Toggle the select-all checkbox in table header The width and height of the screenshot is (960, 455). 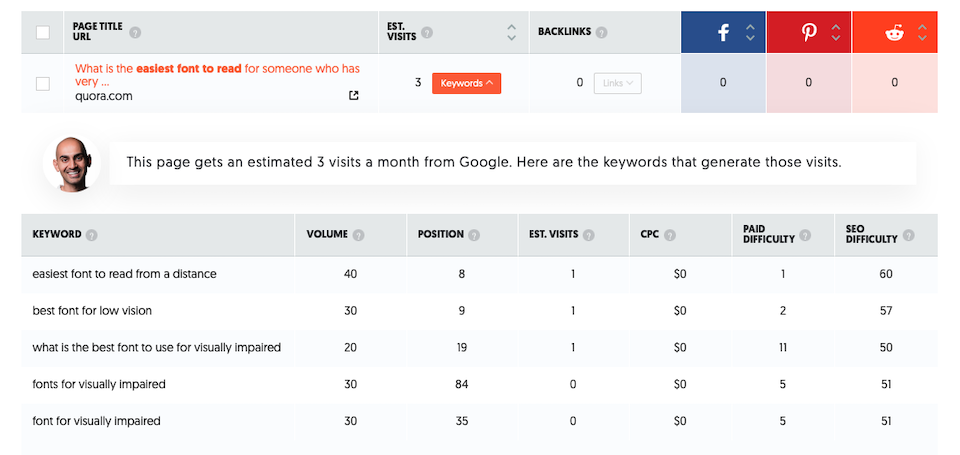pyautogui.click(x=43, y=32)
